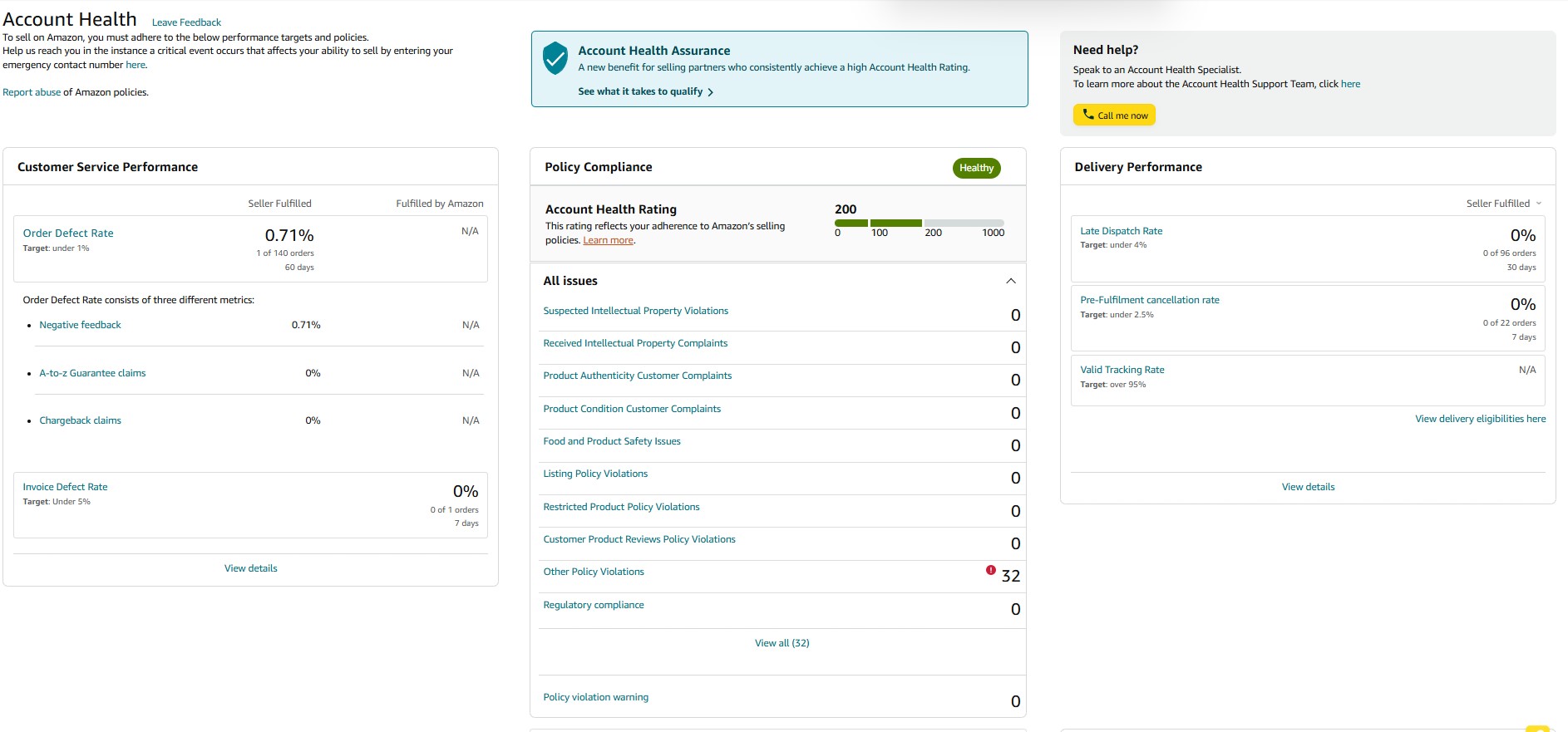This screenshot has height=732, width=1568.
Task: Click the Healthy status badge
Action: (976, 168)
